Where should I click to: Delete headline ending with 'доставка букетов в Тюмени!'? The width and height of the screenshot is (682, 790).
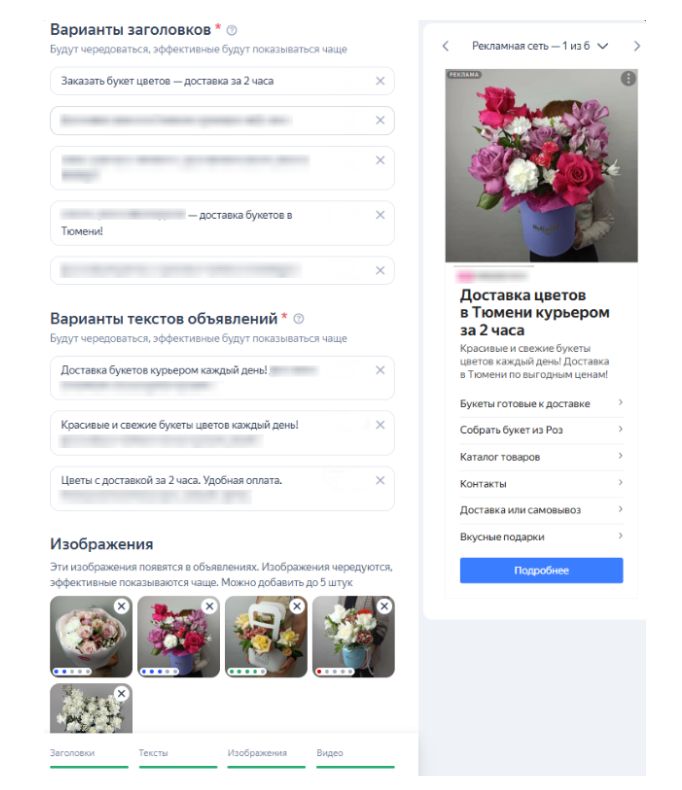tap(380, 215)
